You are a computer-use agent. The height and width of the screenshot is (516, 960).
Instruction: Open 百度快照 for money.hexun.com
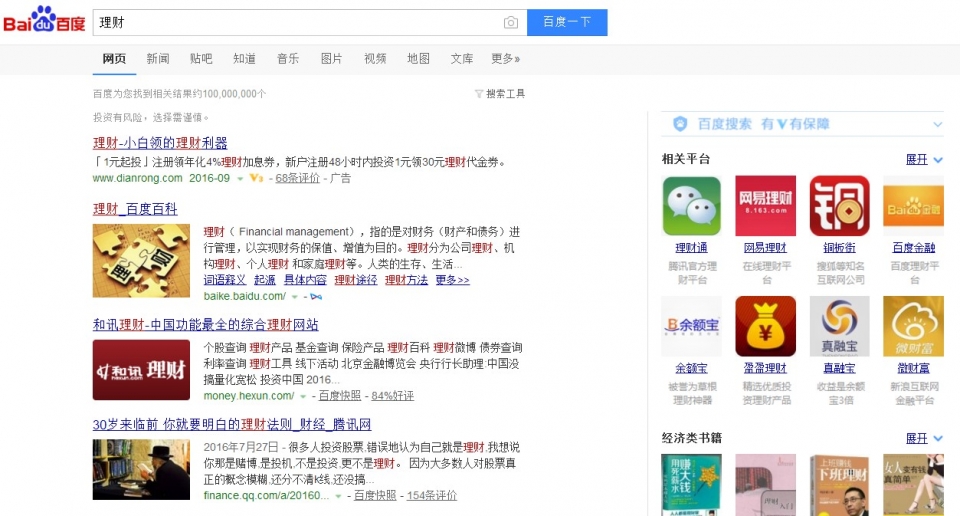(340, 396)
